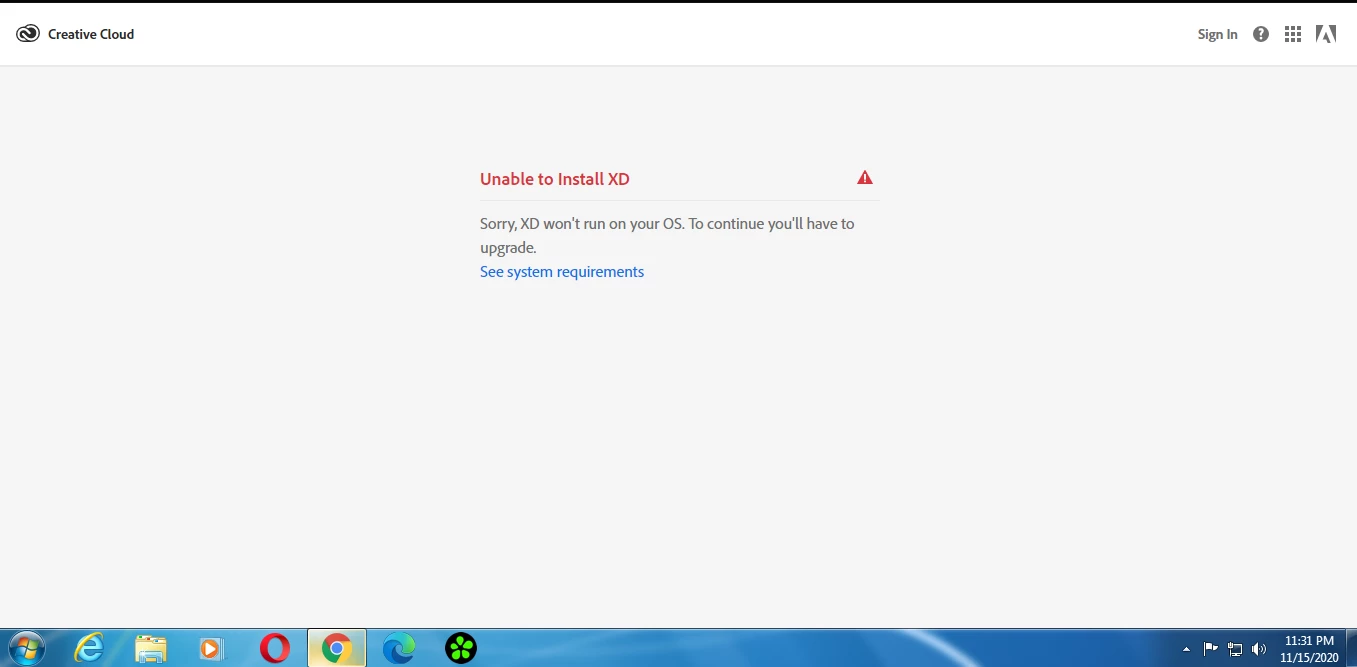Click the Sign In link
Viewport: 1357px width, 667px height.
(1217, 34)
